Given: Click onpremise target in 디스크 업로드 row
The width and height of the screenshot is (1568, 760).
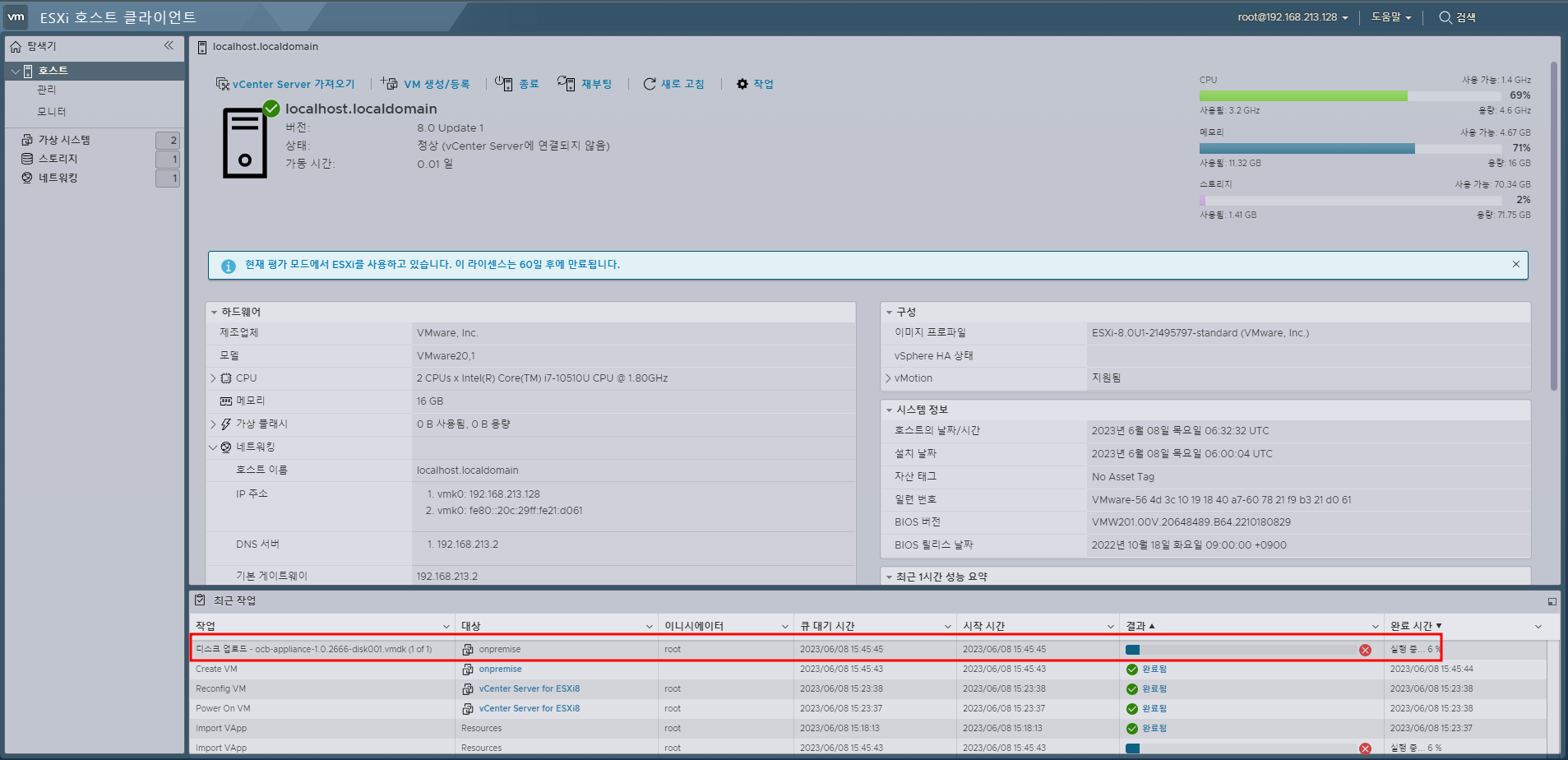Looking at the screenshot, I should [500, 650].
